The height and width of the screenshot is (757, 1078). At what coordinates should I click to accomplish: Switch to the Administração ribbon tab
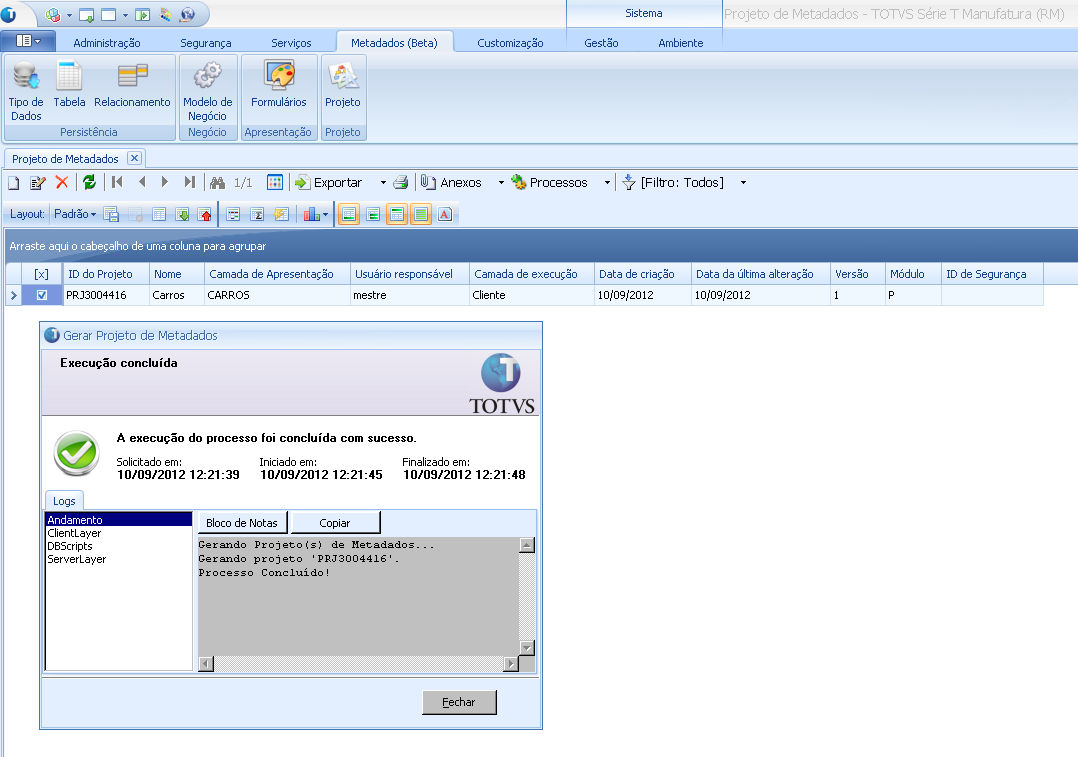(107, 43)
